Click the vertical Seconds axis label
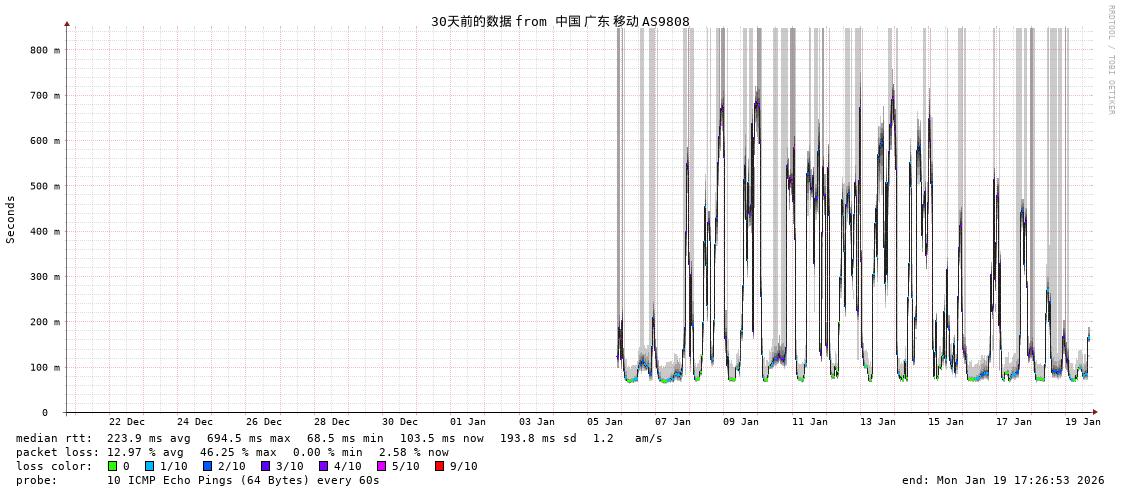 11,219
